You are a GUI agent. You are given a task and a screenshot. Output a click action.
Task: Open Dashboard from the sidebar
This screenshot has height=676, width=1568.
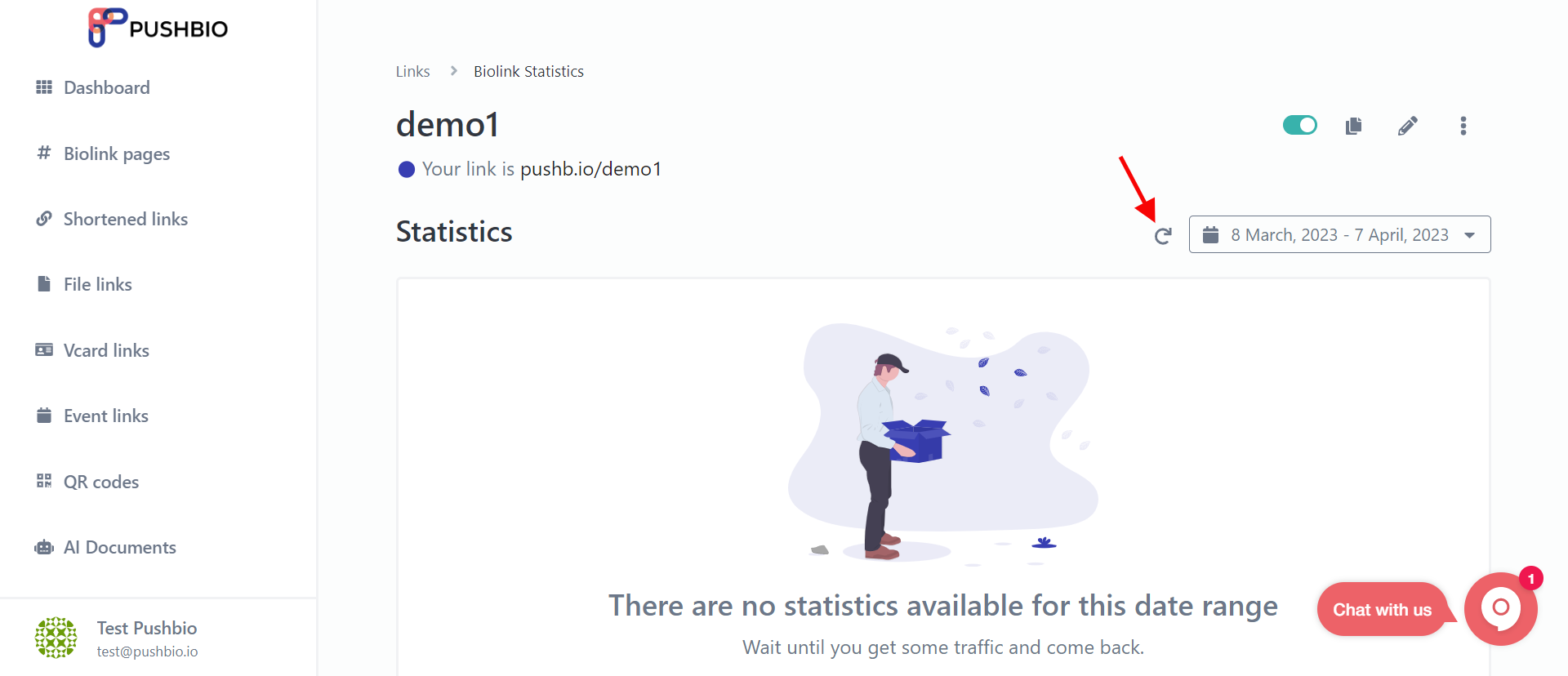[93, 87]
